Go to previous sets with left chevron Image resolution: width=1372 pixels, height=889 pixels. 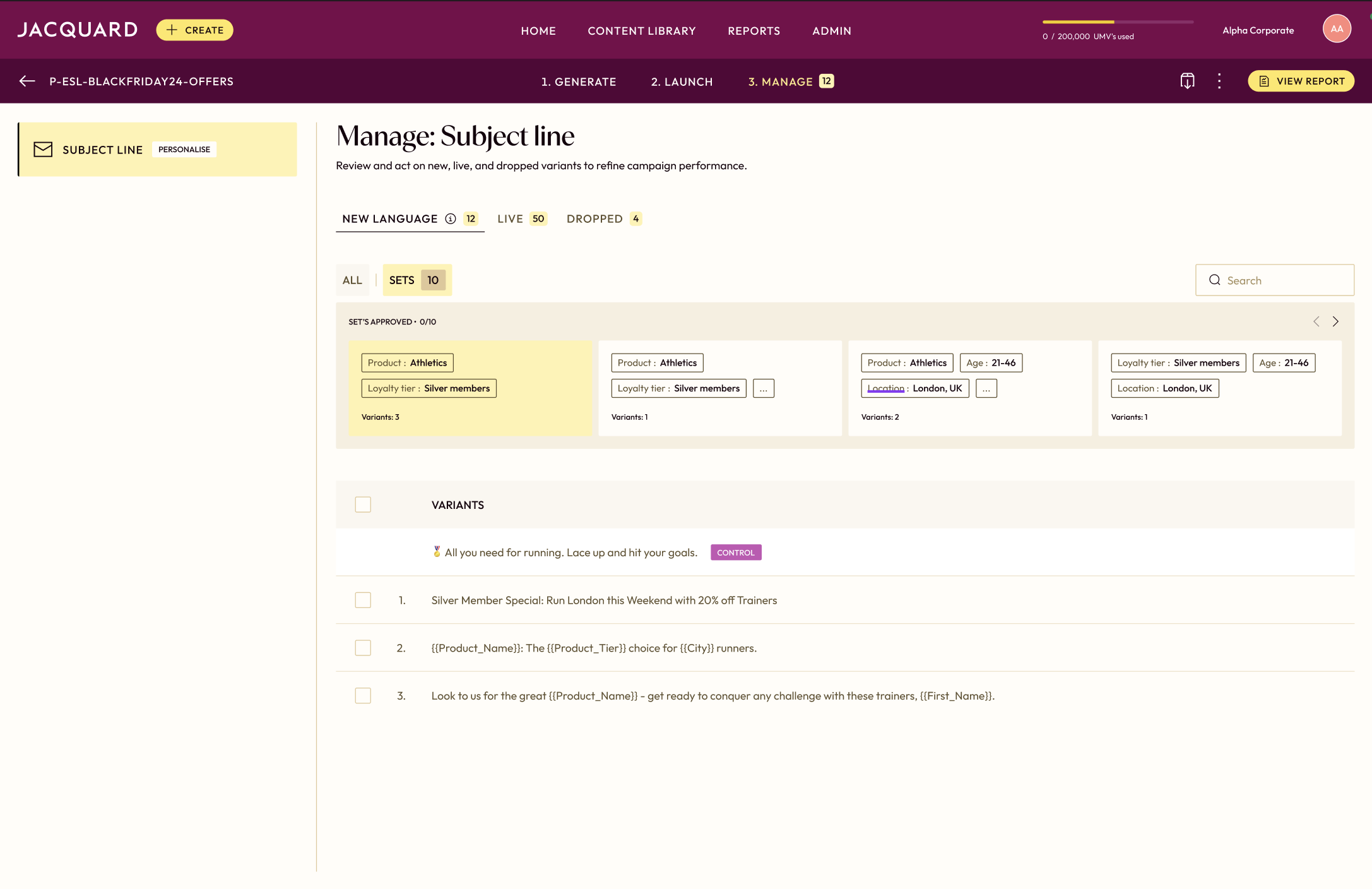1316,321
